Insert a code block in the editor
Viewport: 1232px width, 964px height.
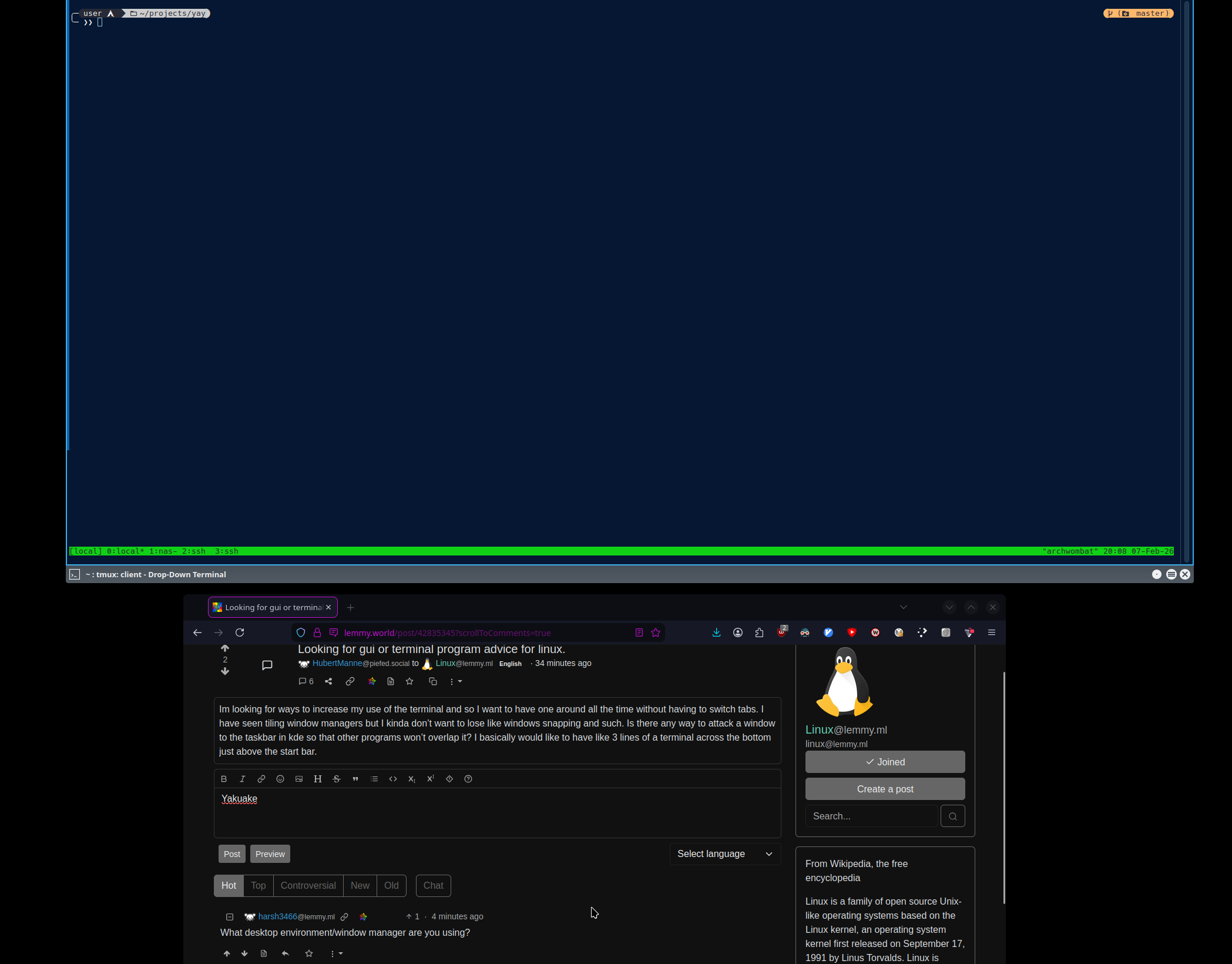click(393, 779)
